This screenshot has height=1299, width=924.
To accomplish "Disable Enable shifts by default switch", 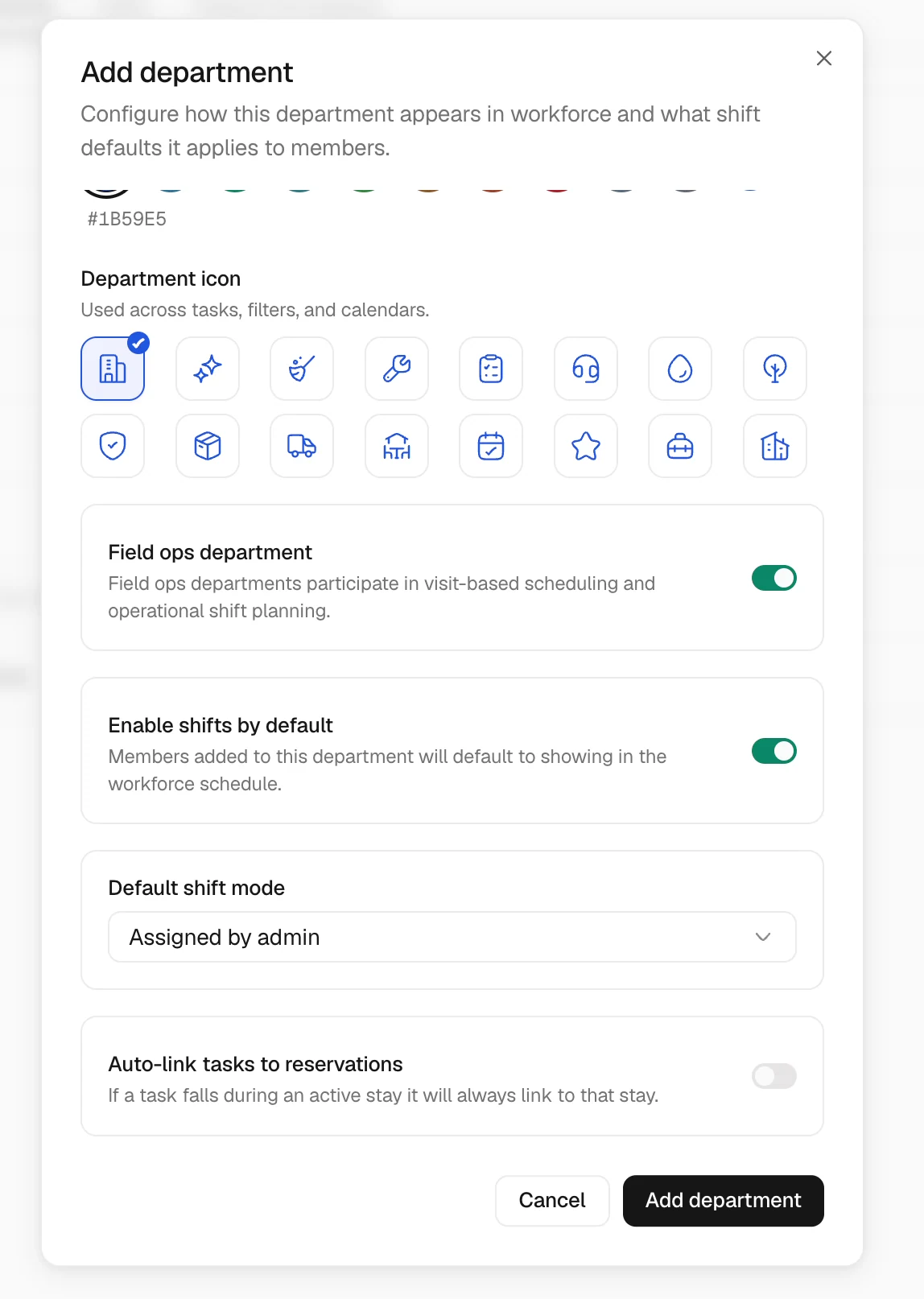I will pyautogui.click(x=774, y=751).
